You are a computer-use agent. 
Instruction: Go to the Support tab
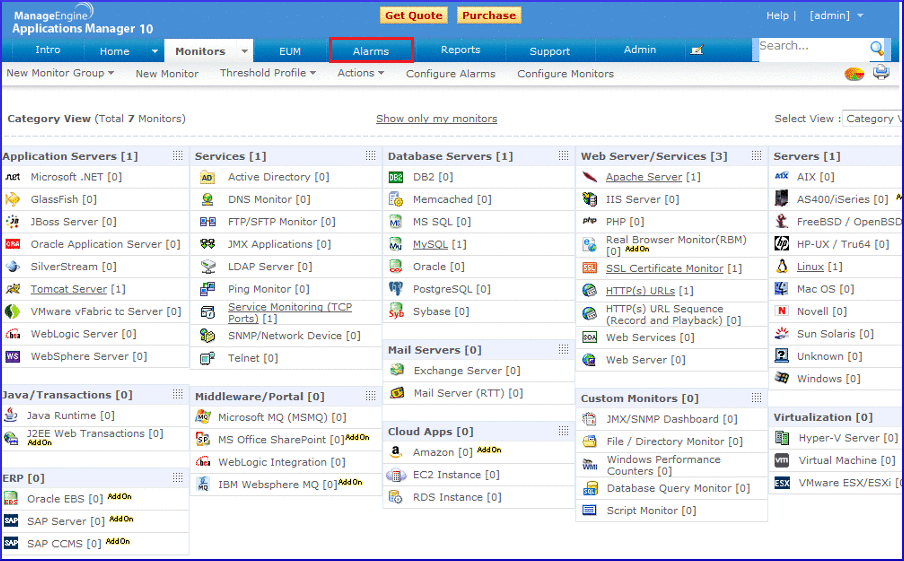point(549,51)
